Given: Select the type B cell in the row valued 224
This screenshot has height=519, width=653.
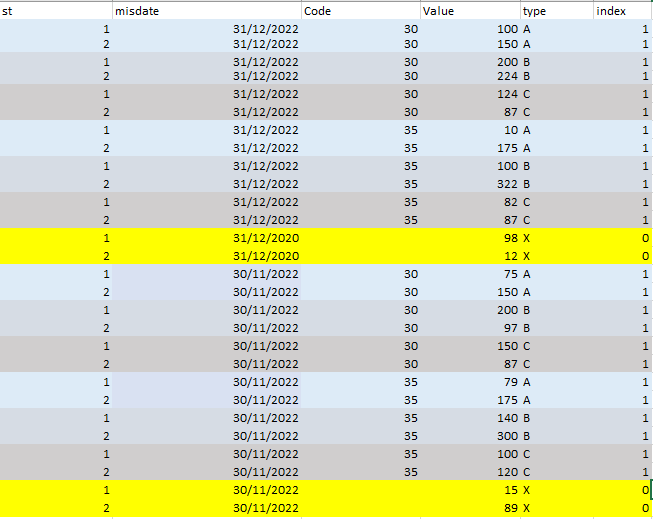Looking at the screenshot, I should pos(557,76).
